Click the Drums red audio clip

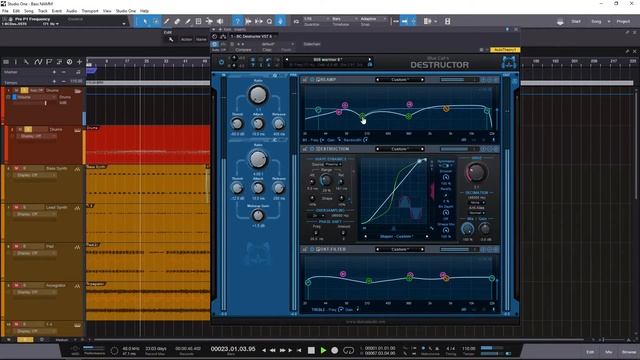click(148, 144)
